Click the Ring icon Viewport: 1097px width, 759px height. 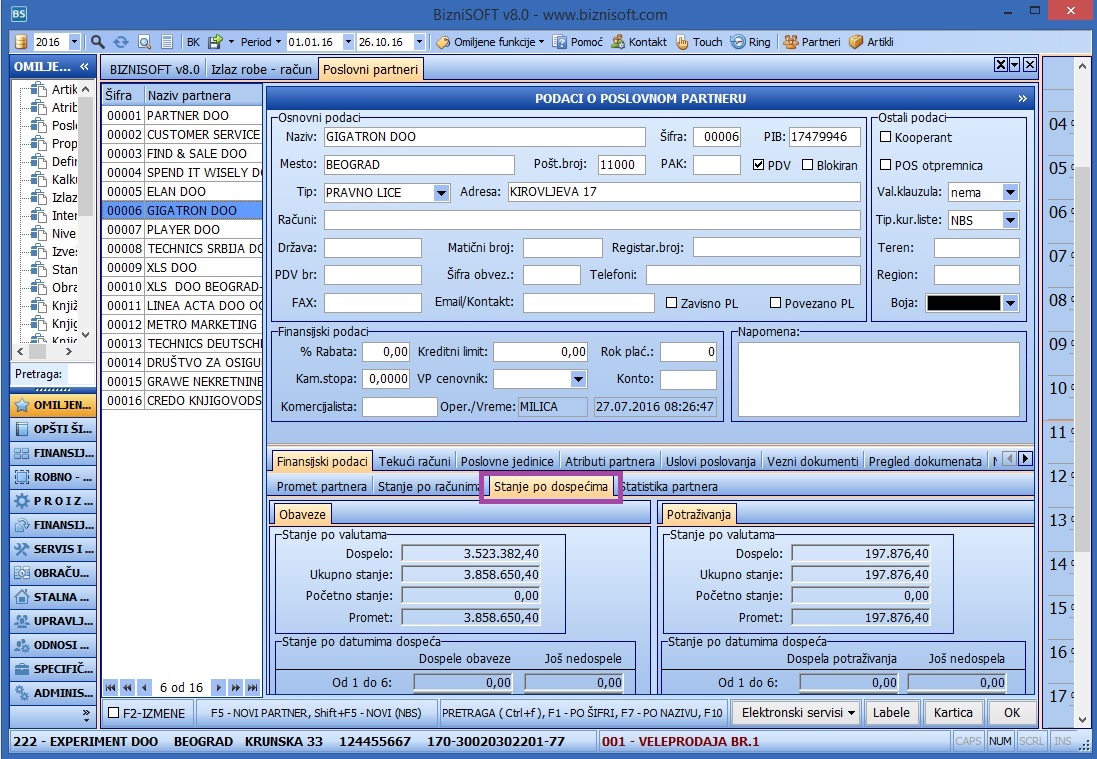[738, 42]
